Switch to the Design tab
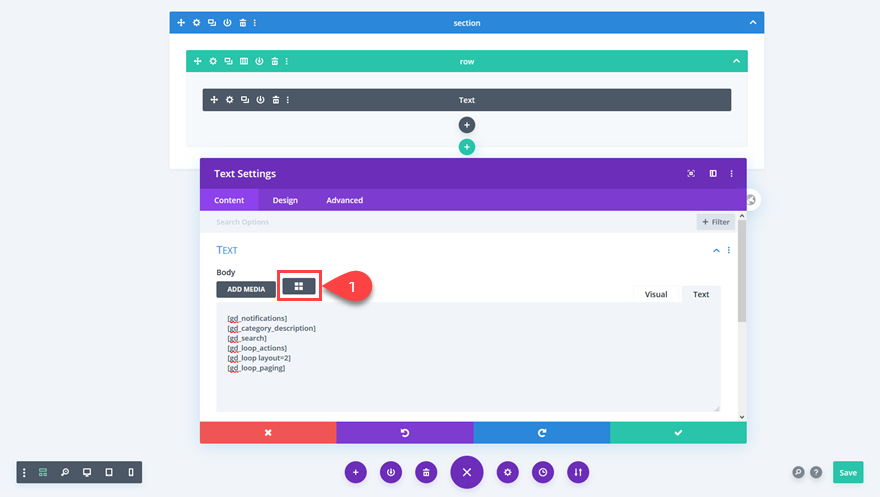Image resolution: width=880 pixels, height=497 pixels. click(x=285, y=200)
